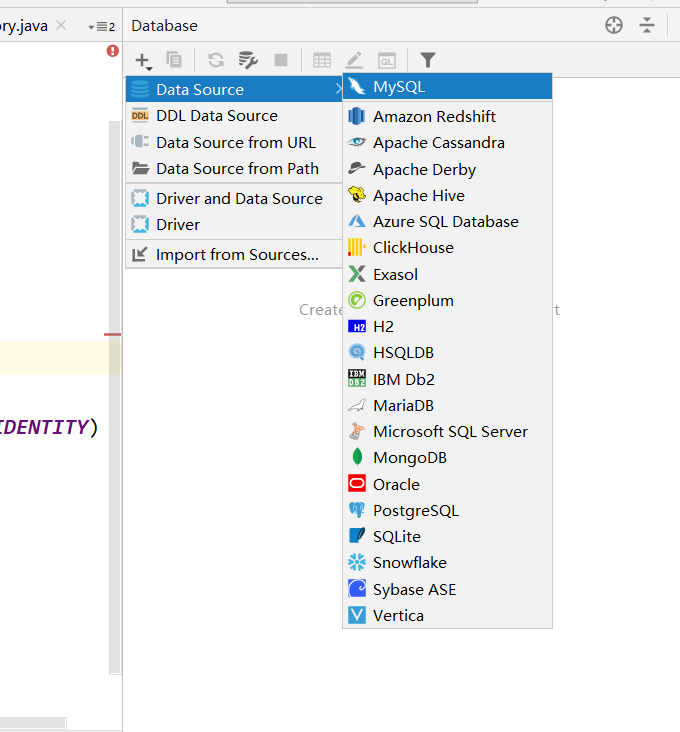This screenshot has width=680, height=732.
Task: Open Data Source Properties wrench icon
Action: (x=248, y=60)
